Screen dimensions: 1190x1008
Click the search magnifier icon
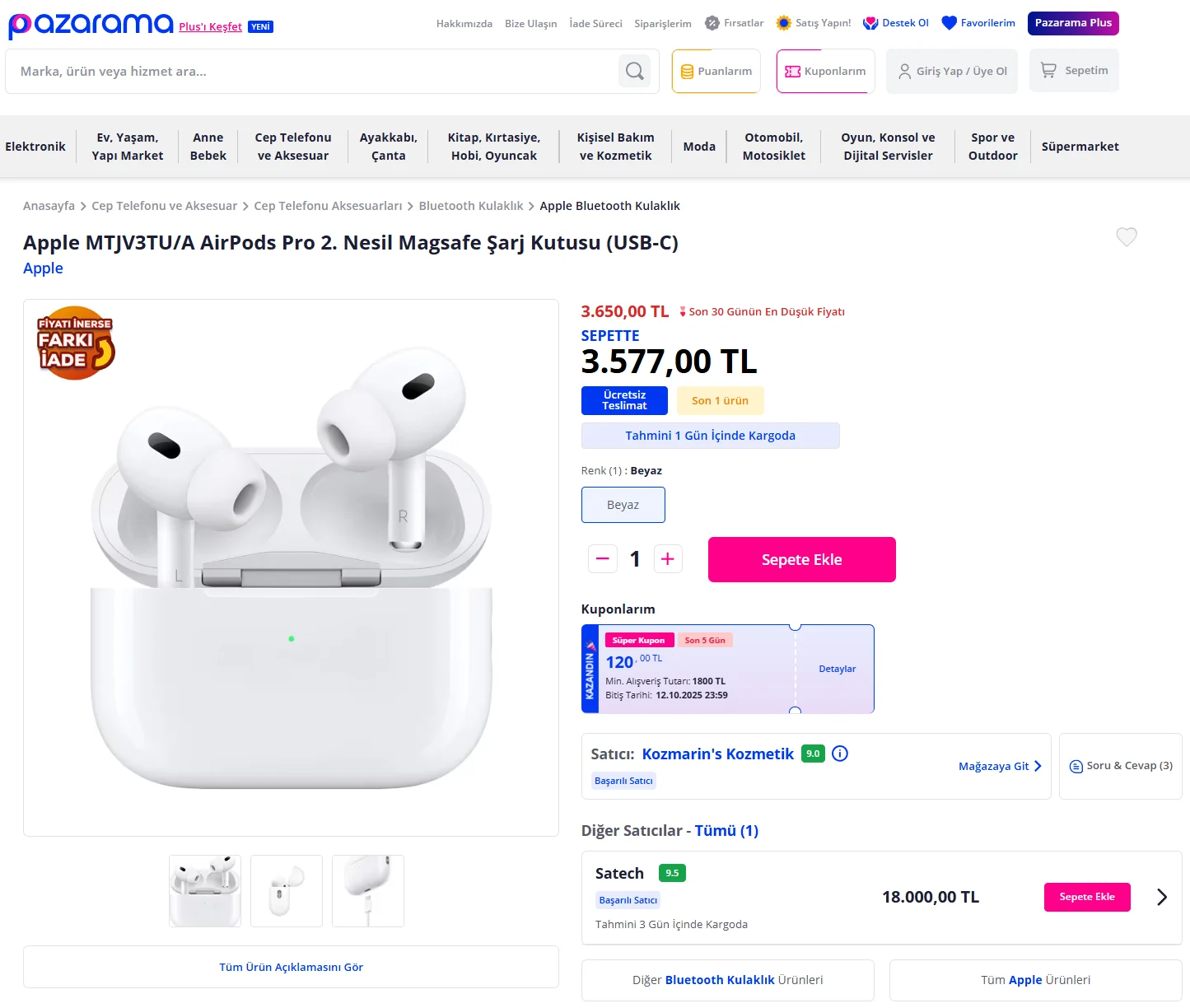(634, 72)
